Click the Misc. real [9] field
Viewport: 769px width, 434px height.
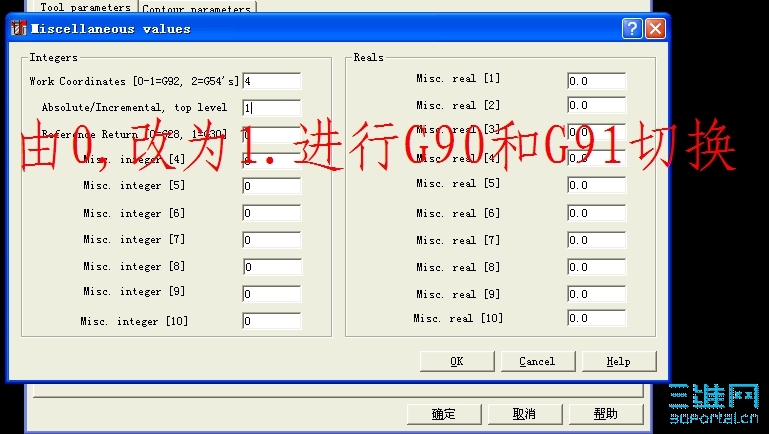point(596,294)
